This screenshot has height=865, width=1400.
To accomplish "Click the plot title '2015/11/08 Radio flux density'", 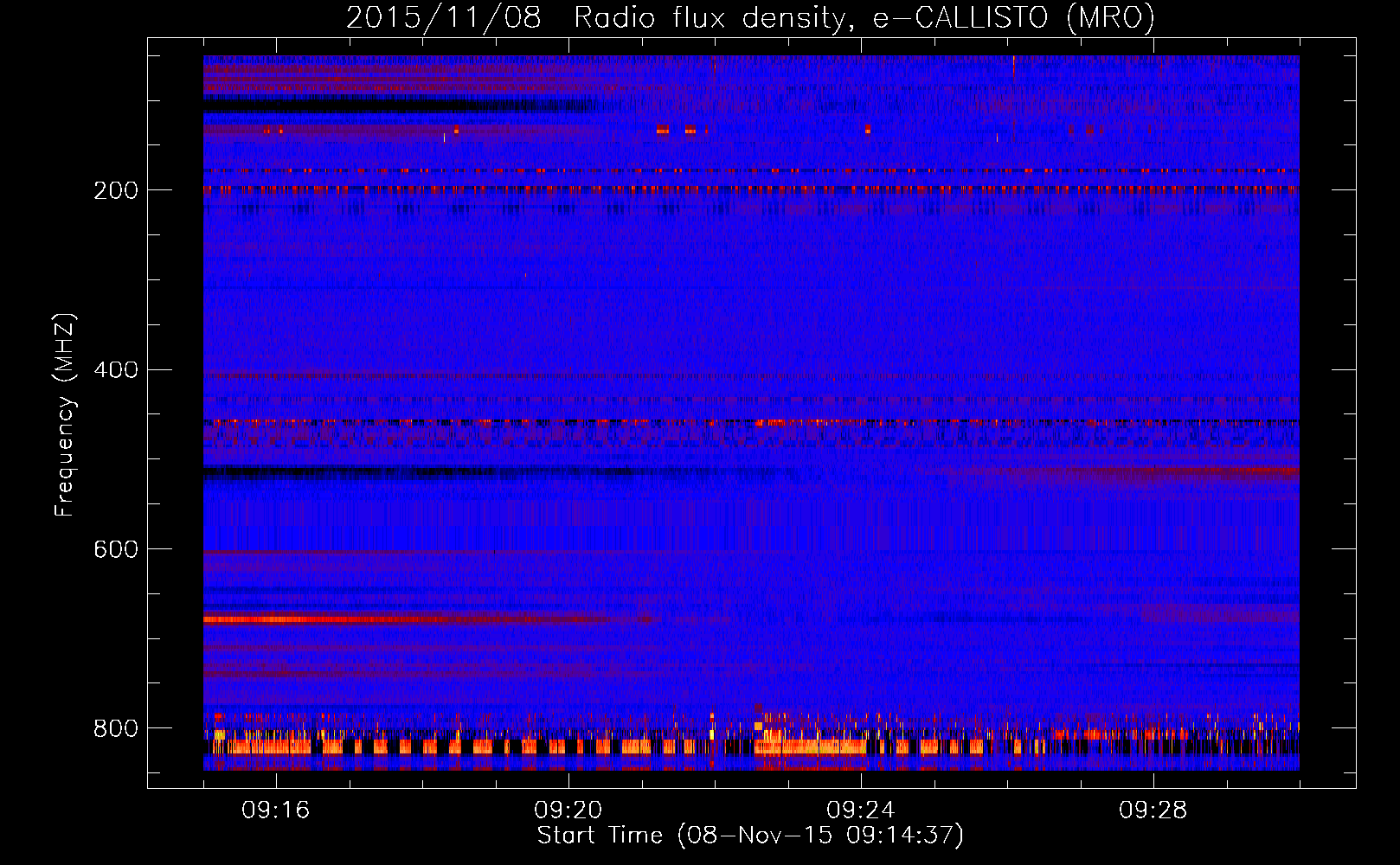I will click(x=750, y=18).
